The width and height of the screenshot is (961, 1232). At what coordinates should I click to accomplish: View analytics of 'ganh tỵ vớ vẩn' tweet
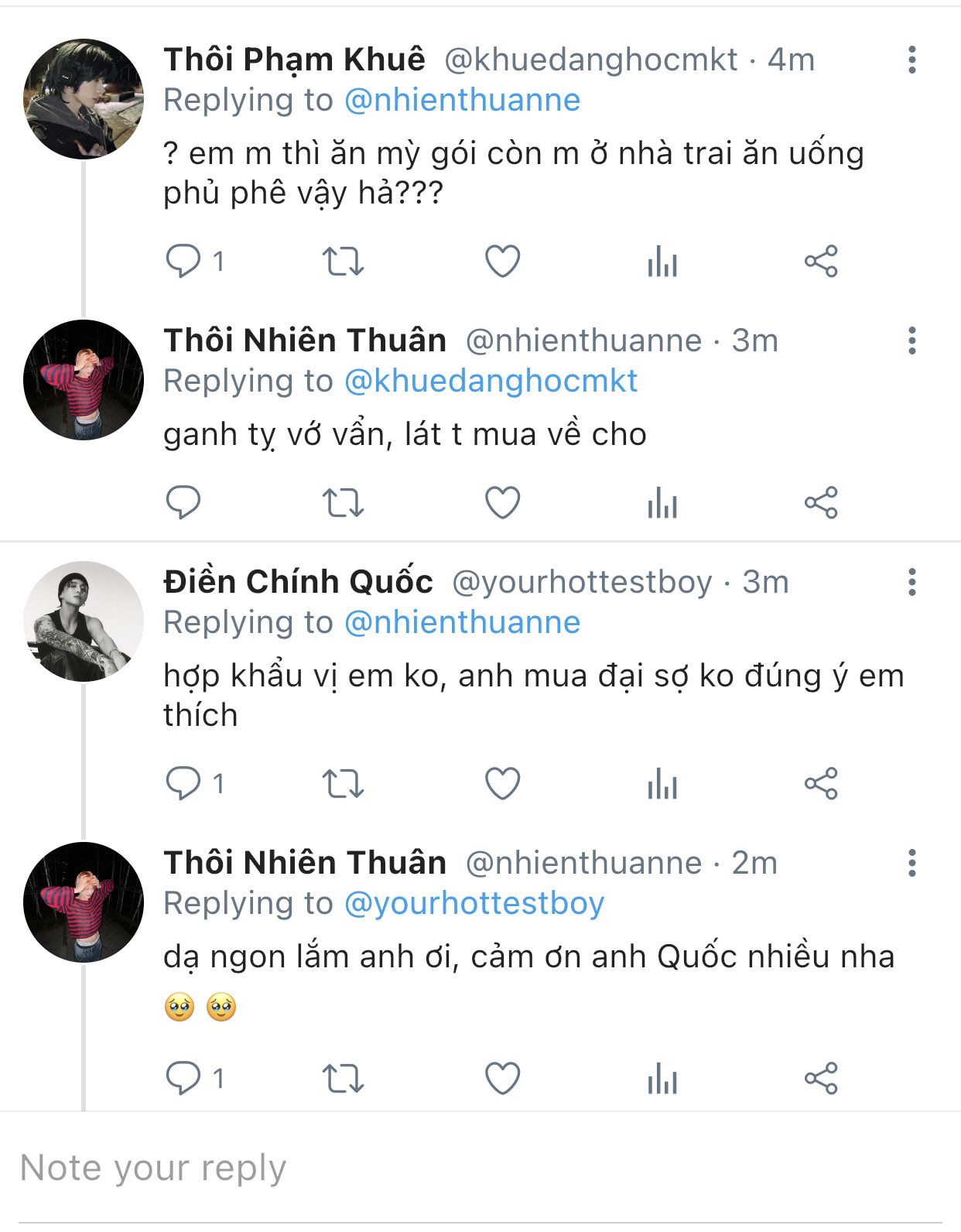pos(662,503)
